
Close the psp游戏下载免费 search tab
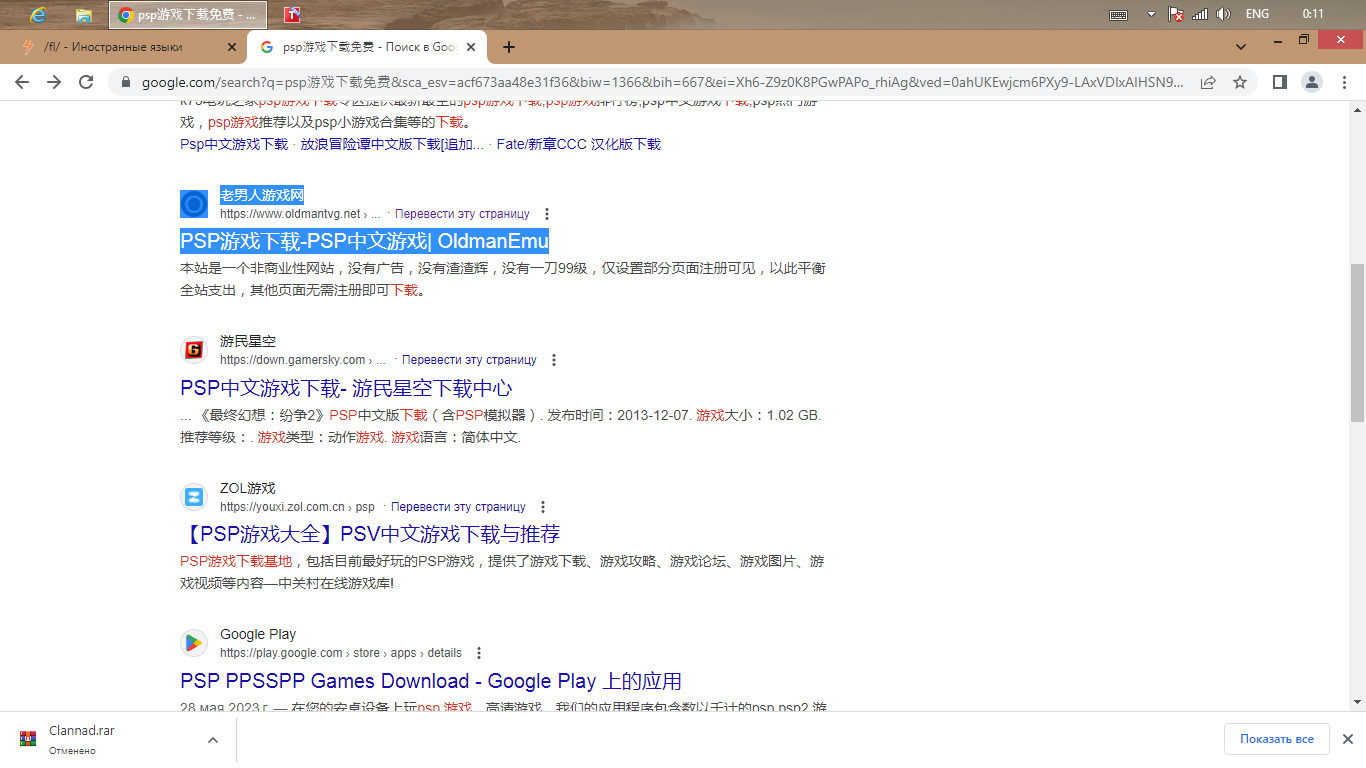[472, 47]
